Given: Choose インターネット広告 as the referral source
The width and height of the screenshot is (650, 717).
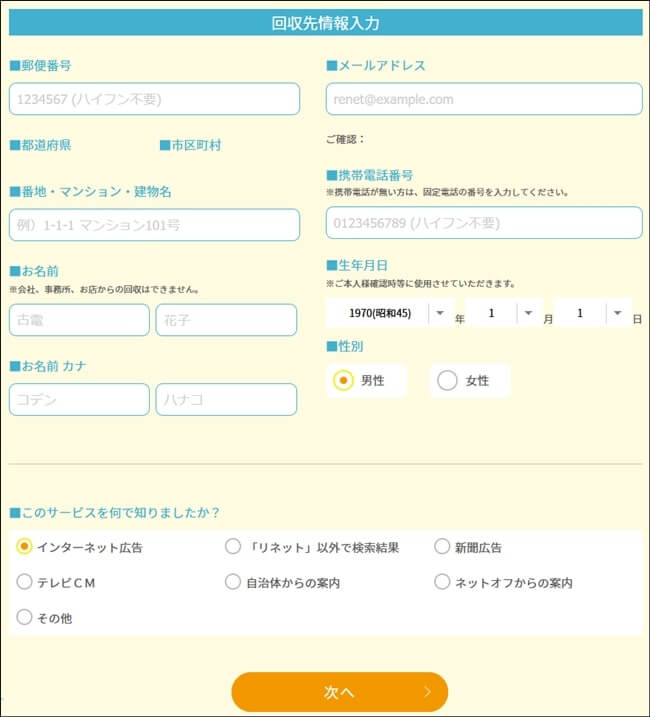Looking at the screenshot, I should pyautogui.click(x=25, y=547).
